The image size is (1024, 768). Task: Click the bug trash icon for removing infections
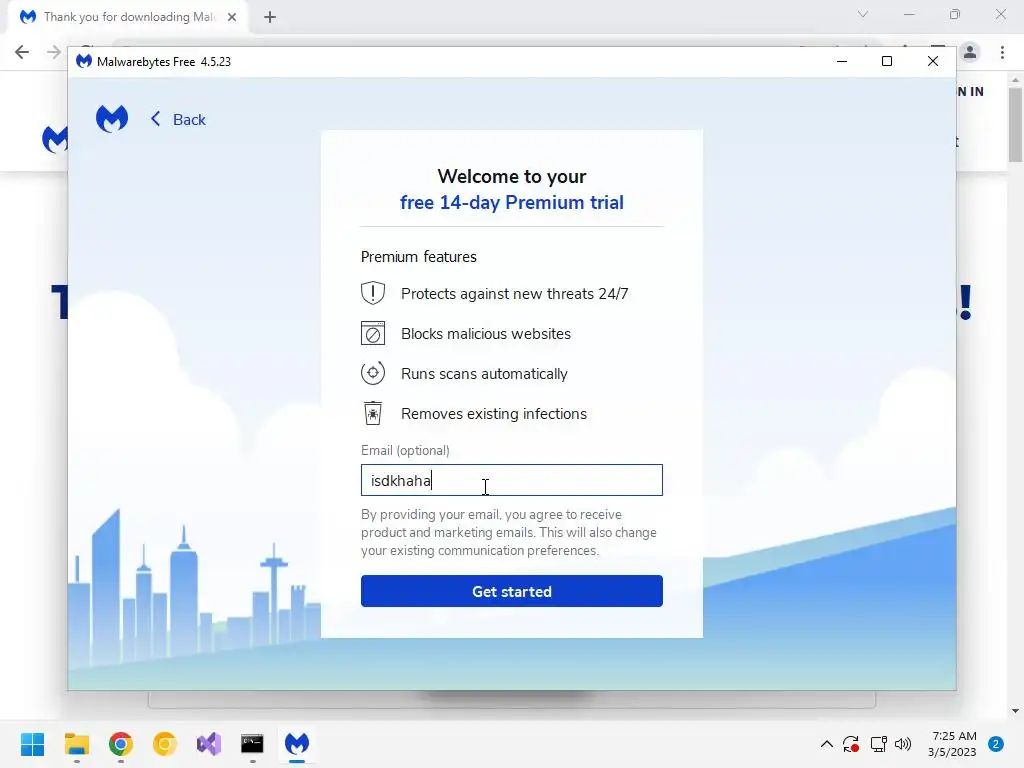click(373, 413)
